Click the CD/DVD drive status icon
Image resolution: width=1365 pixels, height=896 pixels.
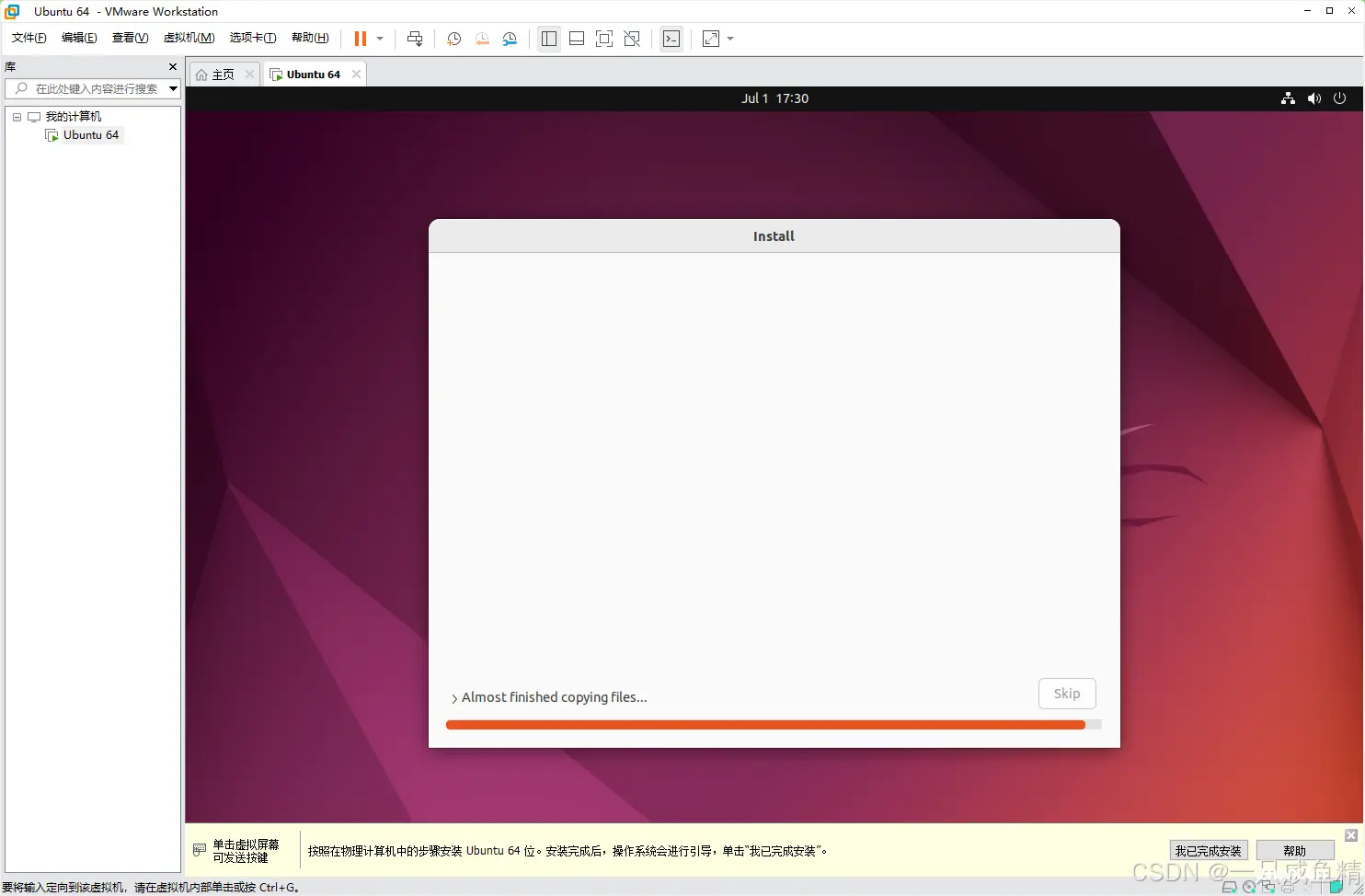(1249, 888)
